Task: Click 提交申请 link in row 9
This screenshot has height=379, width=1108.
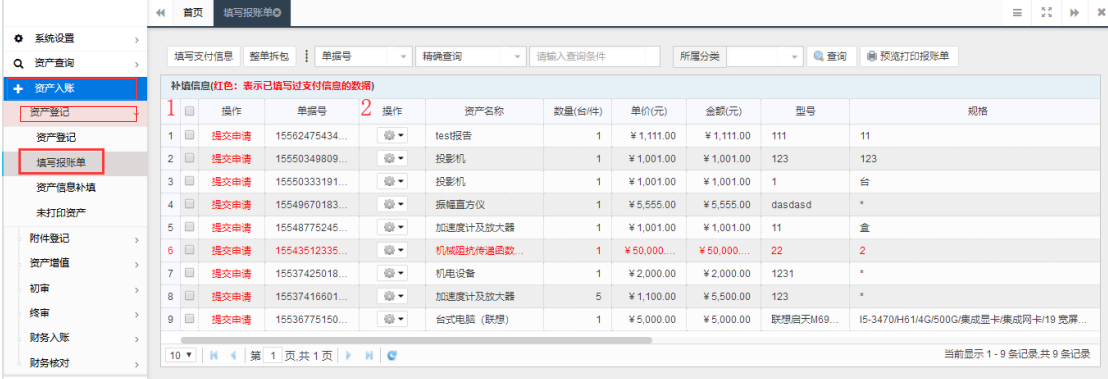Action: (x=232, y=320)
